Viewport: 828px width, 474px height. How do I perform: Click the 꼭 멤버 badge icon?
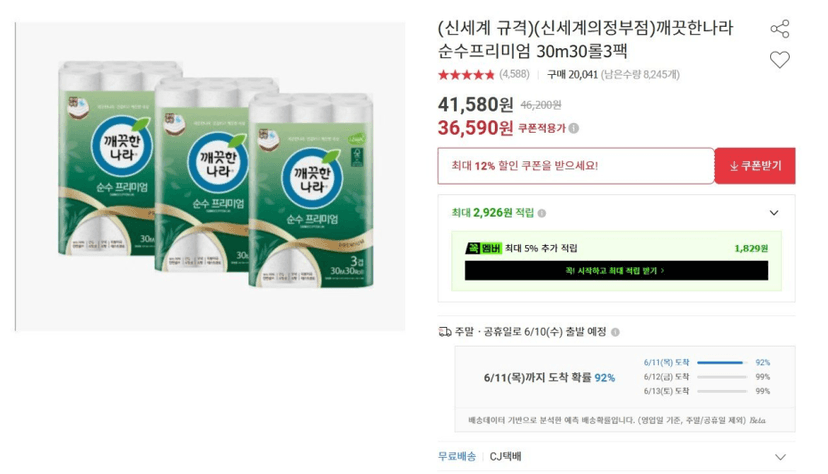[x=483, y=248]
